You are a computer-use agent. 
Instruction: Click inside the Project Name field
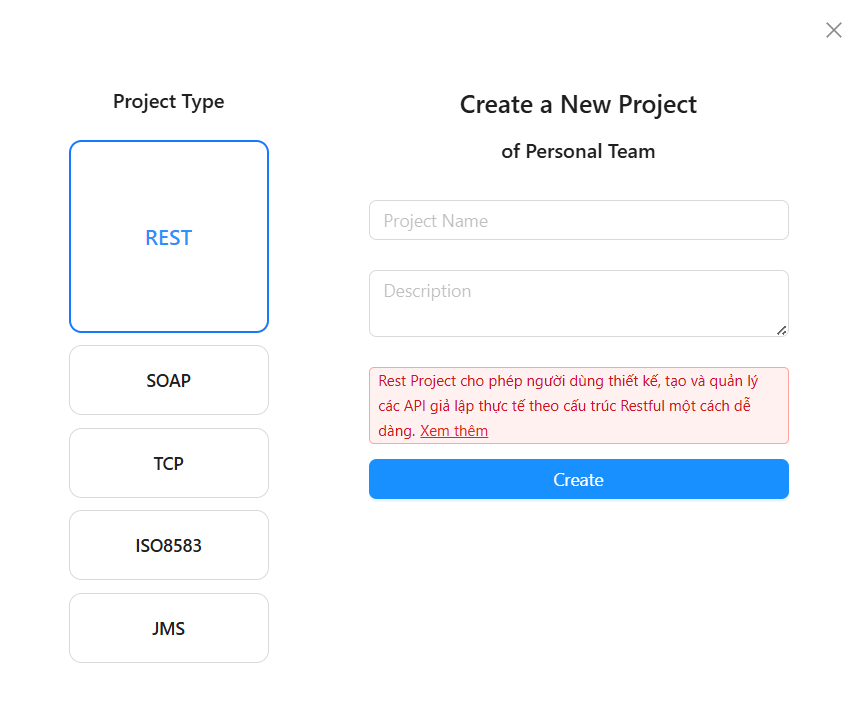point(578,220)
